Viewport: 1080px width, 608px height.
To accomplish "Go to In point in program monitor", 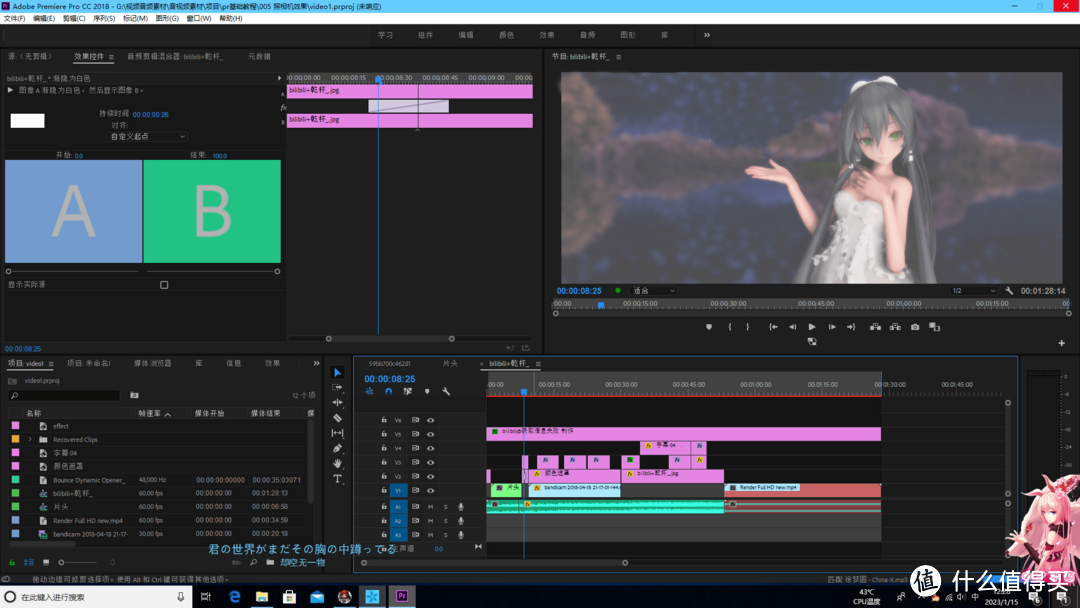I will [773, 327].
